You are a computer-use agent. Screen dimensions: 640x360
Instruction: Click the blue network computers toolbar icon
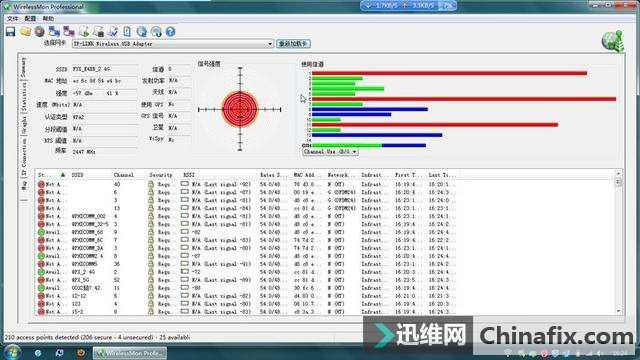(x=54, y=31)
